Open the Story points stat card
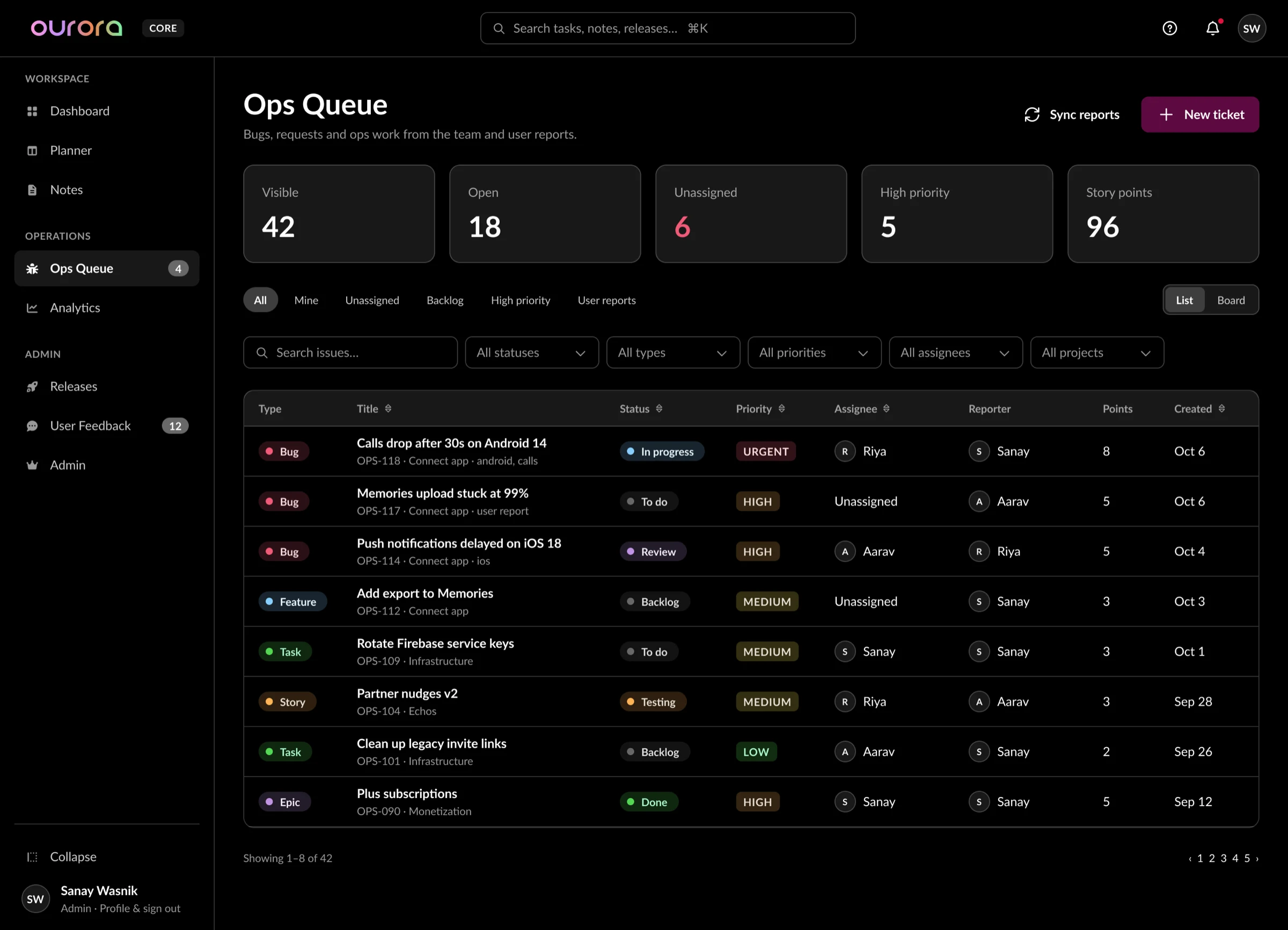 pyautogui.click(x=1163, y=214)
